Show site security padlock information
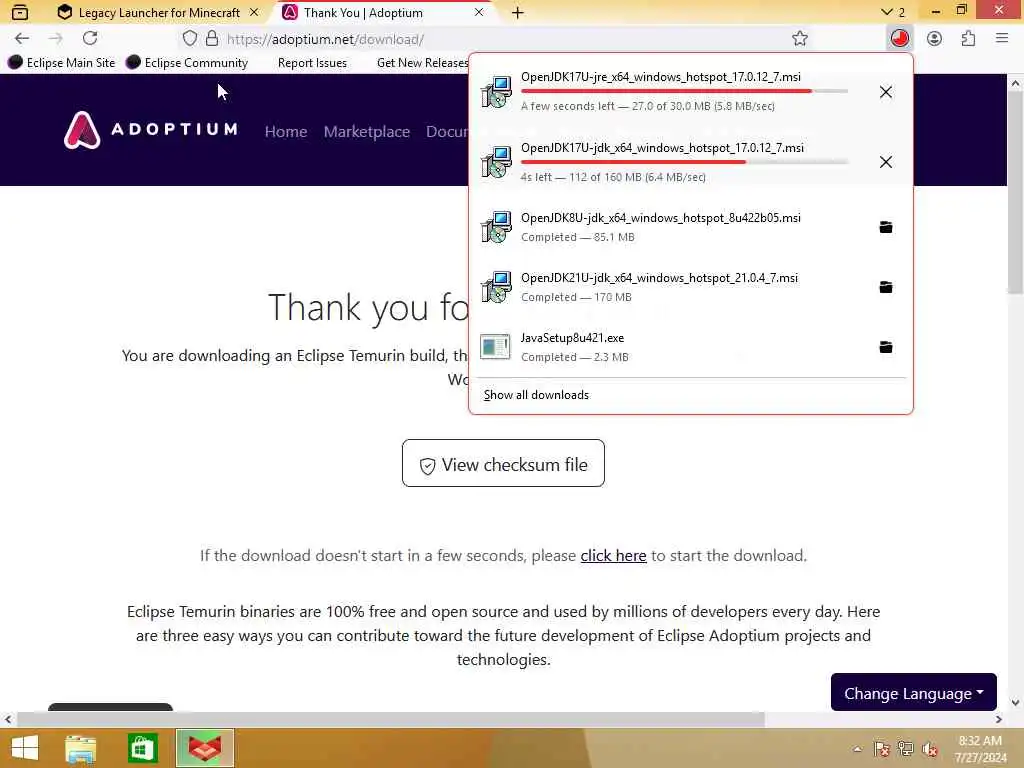Image resolution: width=1024 pixels, height=768 pixels. click(x=212, y=39)
